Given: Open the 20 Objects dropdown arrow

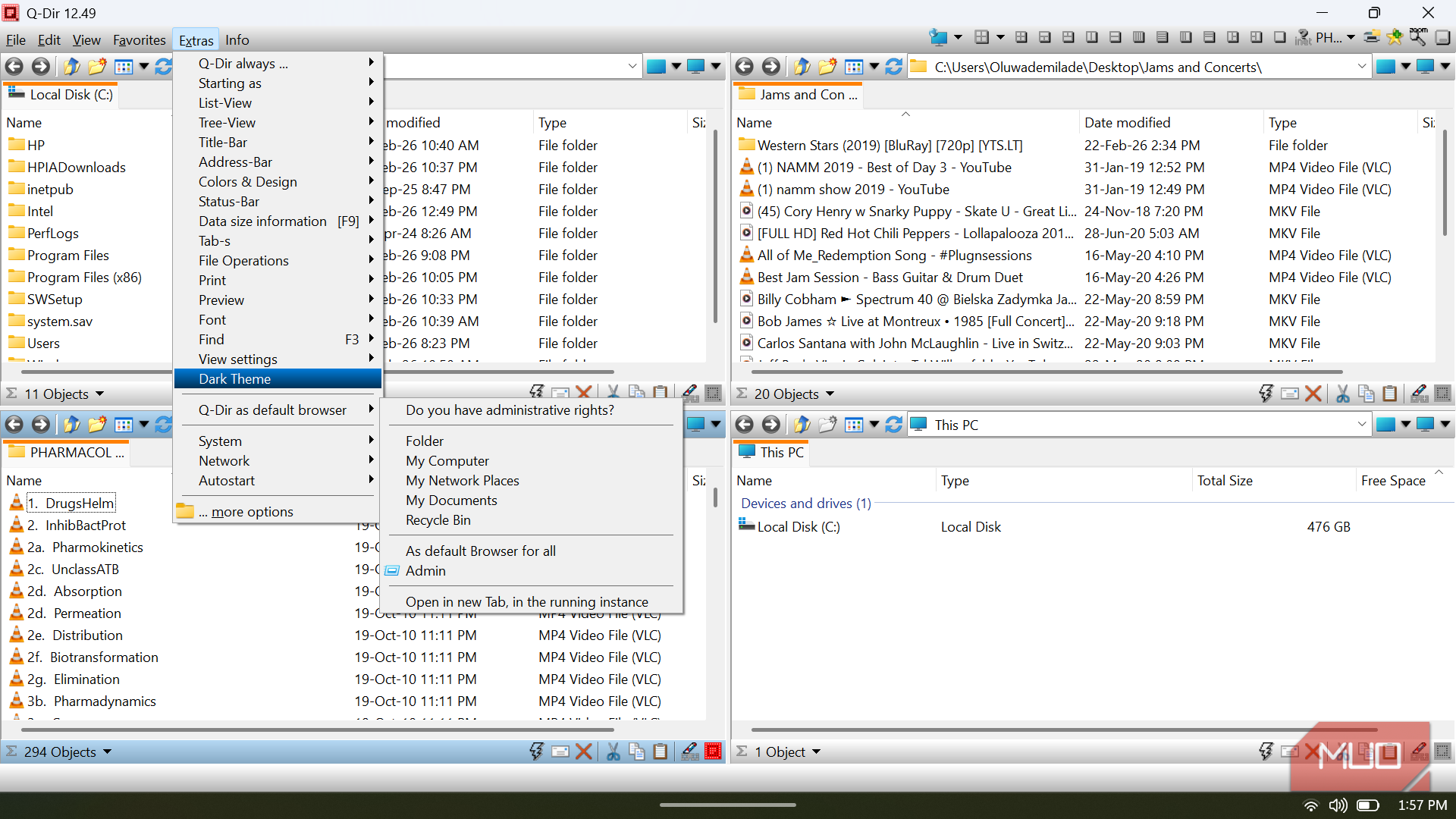Looking at the screenshot, I should [x=830, y=394].
